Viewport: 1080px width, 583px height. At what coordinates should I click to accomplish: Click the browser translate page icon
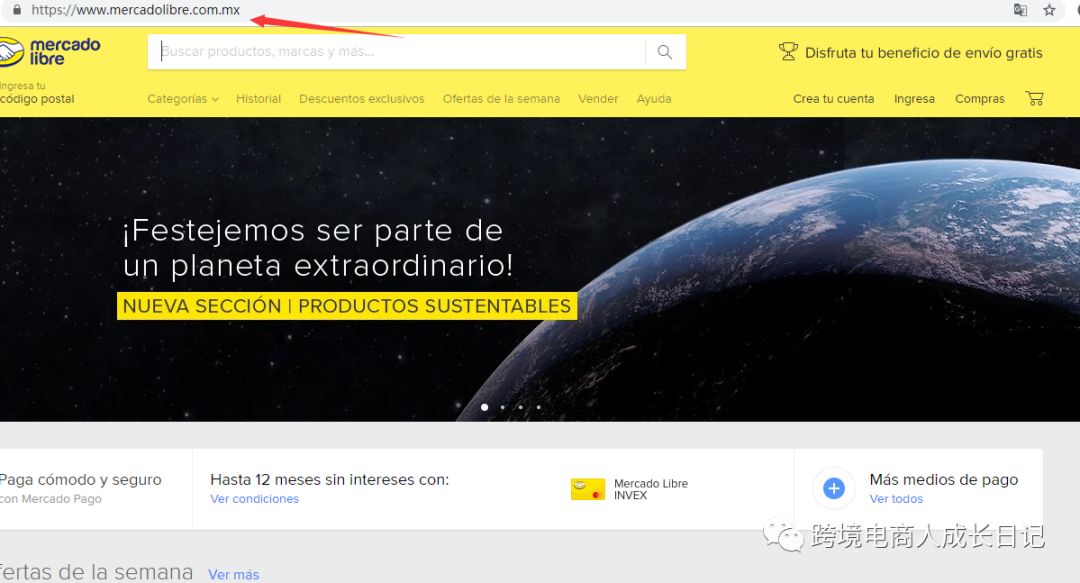1020,10
